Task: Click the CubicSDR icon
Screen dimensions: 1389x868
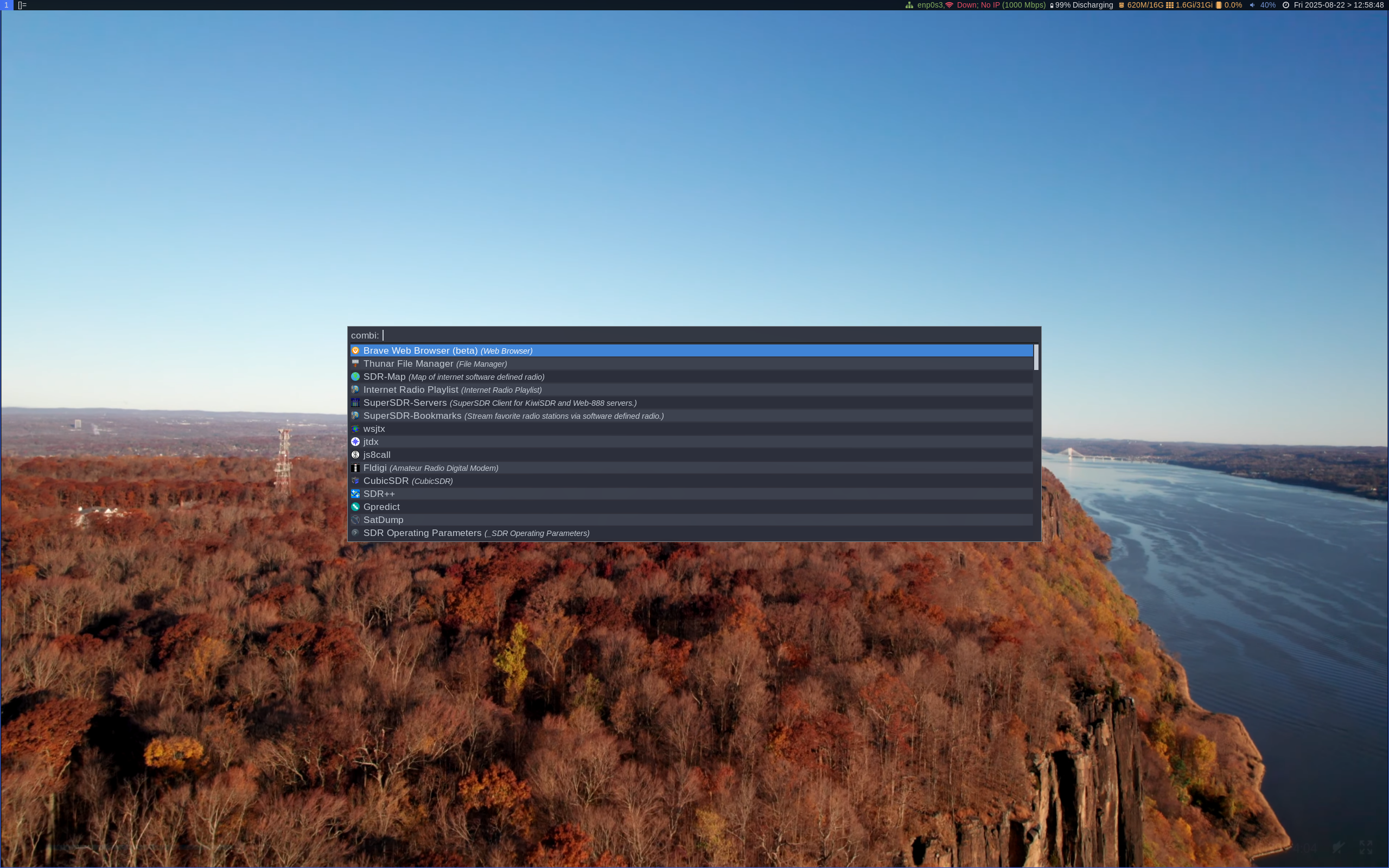Action: (x=355, y=481)
